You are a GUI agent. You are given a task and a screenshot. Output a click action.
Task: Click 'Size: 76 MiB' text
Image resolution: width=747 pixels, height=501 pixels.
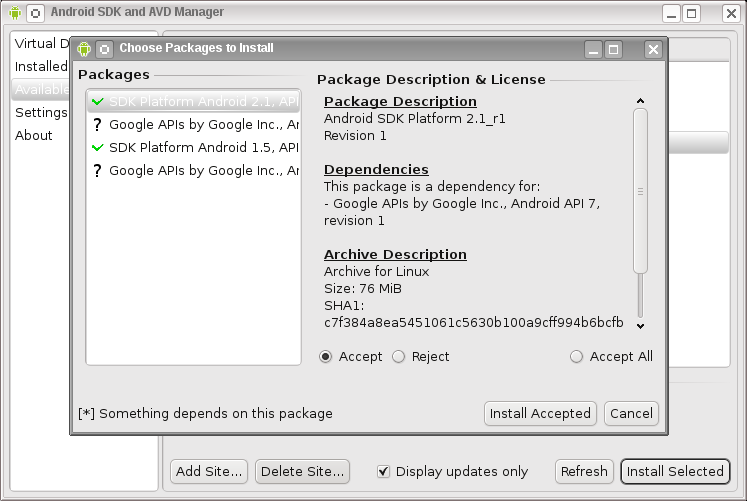363,289
